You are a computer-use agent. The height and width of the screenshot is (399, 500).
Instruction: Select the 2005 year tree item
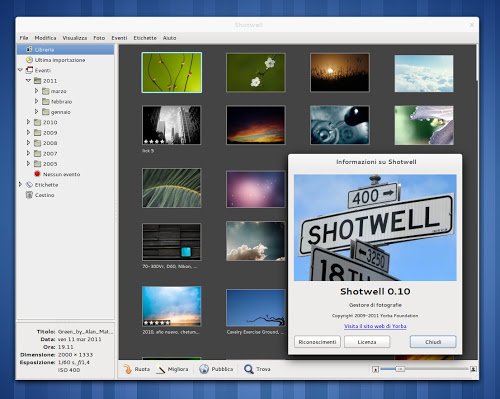[50, 164]
